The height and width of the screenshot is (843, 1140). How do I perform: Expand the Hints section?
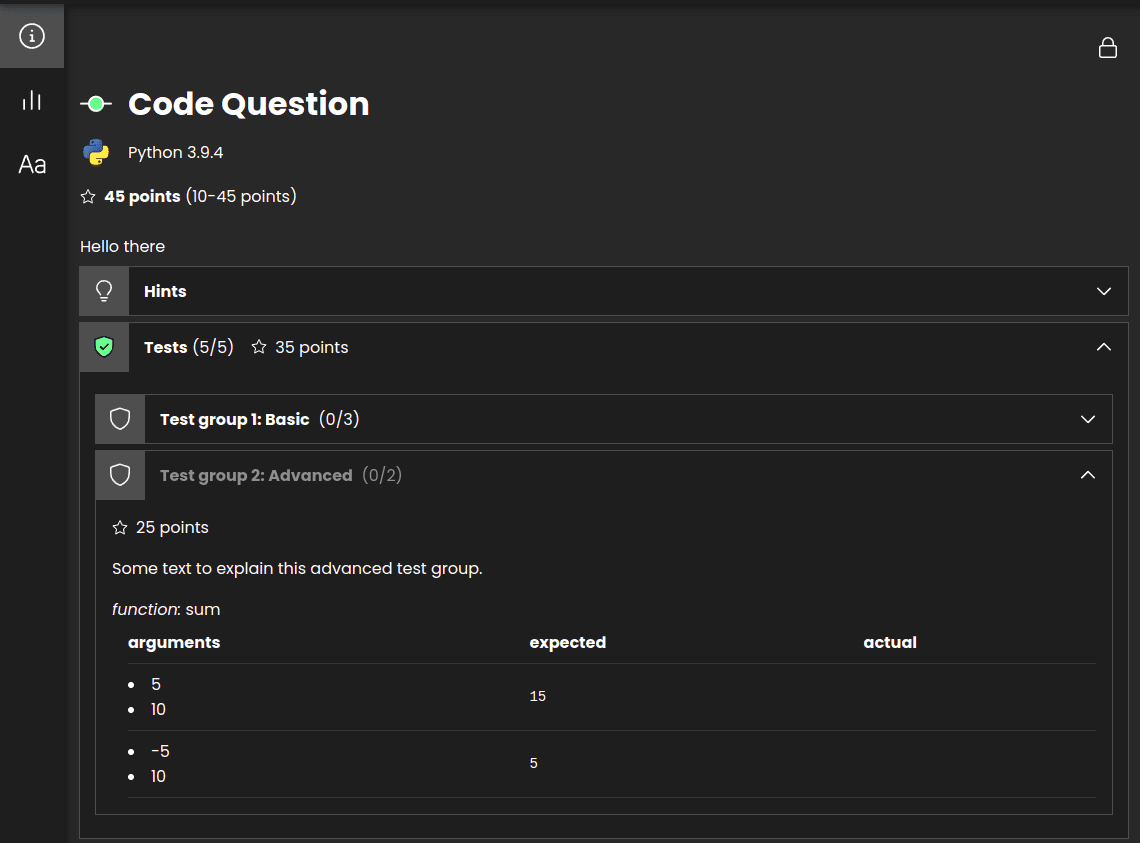pos(1103,291)
